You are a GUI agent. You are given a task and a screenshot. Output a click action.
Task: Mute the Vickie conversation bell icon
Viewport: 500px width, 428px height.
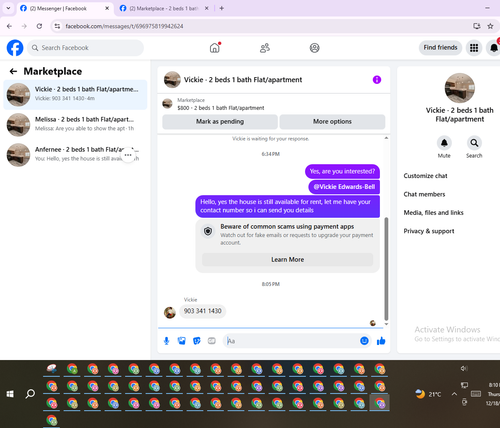coord(444,143)
